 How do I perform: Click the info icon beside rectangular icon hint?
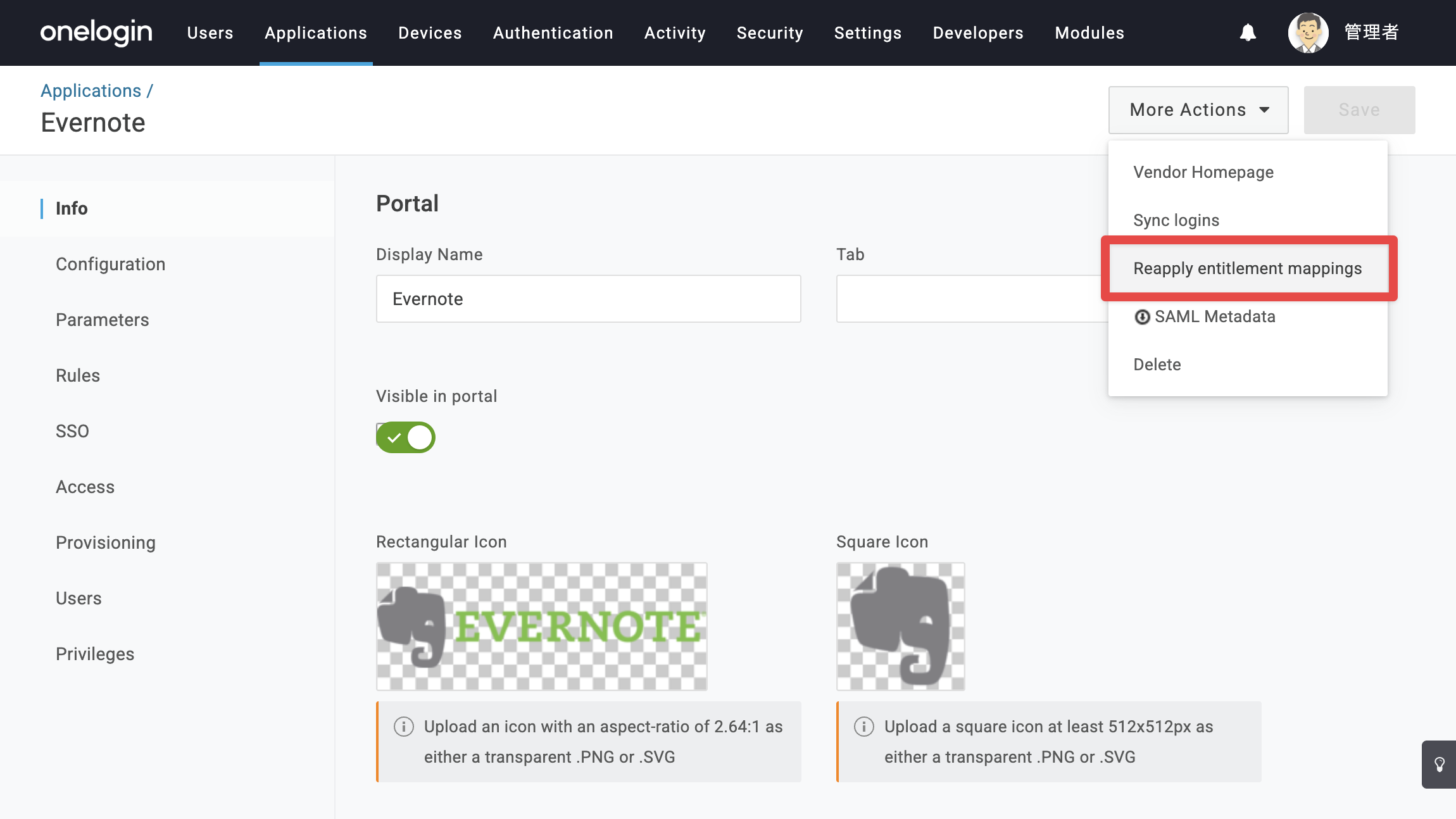point(404,727)
